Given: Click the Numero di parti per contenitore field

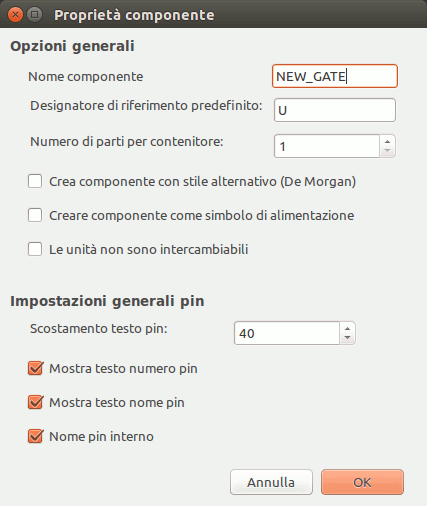Looking at the screenshot, I should [x=327, y=146].
